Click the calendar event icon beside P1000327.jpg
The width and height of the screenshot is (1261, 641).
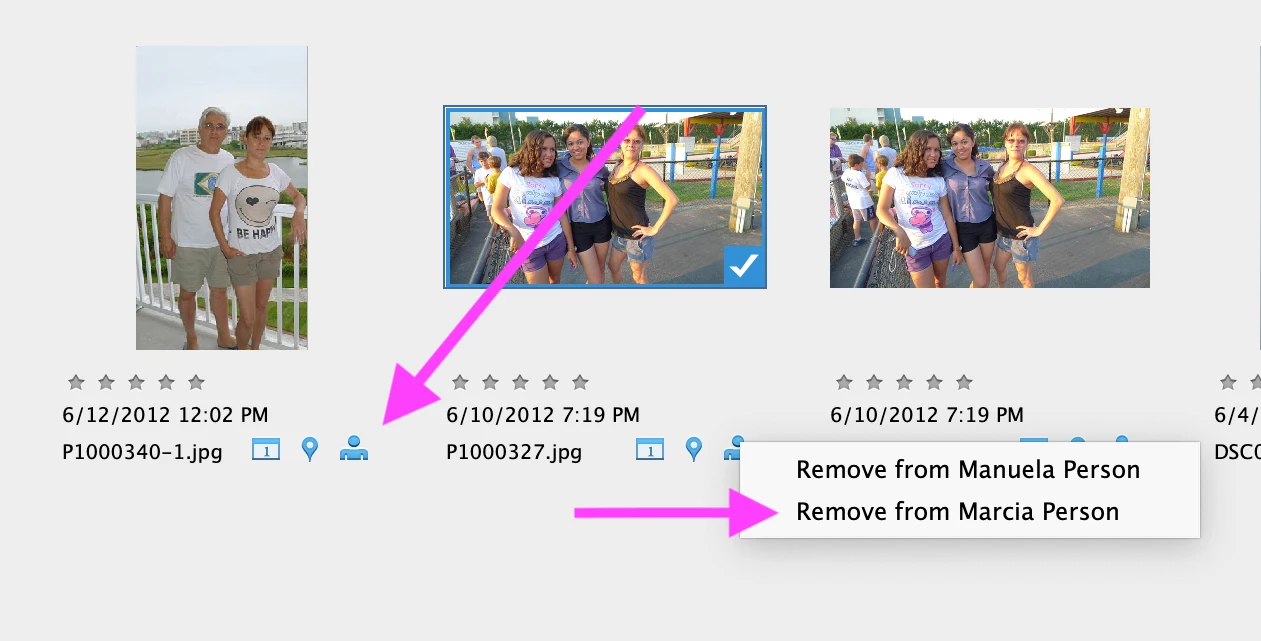(650, 450)
